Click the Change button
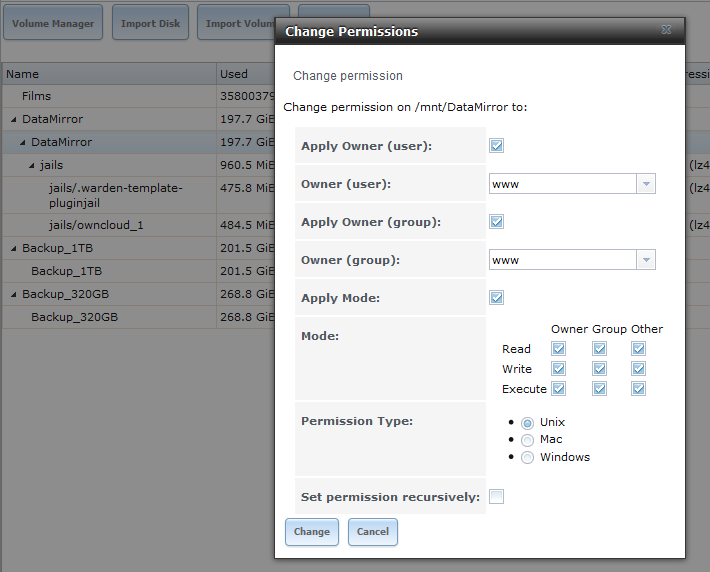 312,532
